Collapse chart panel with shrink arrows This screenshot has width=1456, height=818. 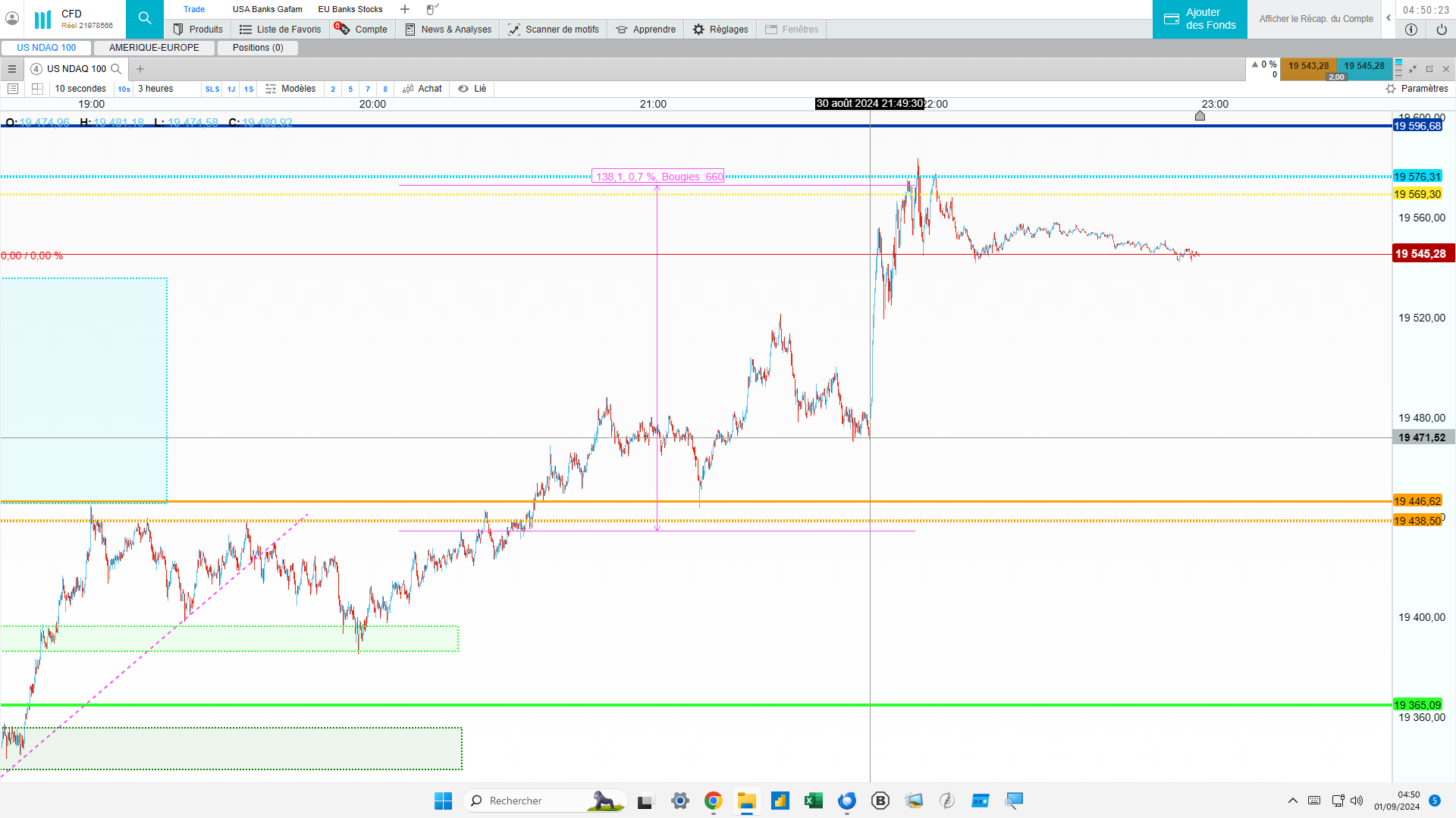point(1413,69)
